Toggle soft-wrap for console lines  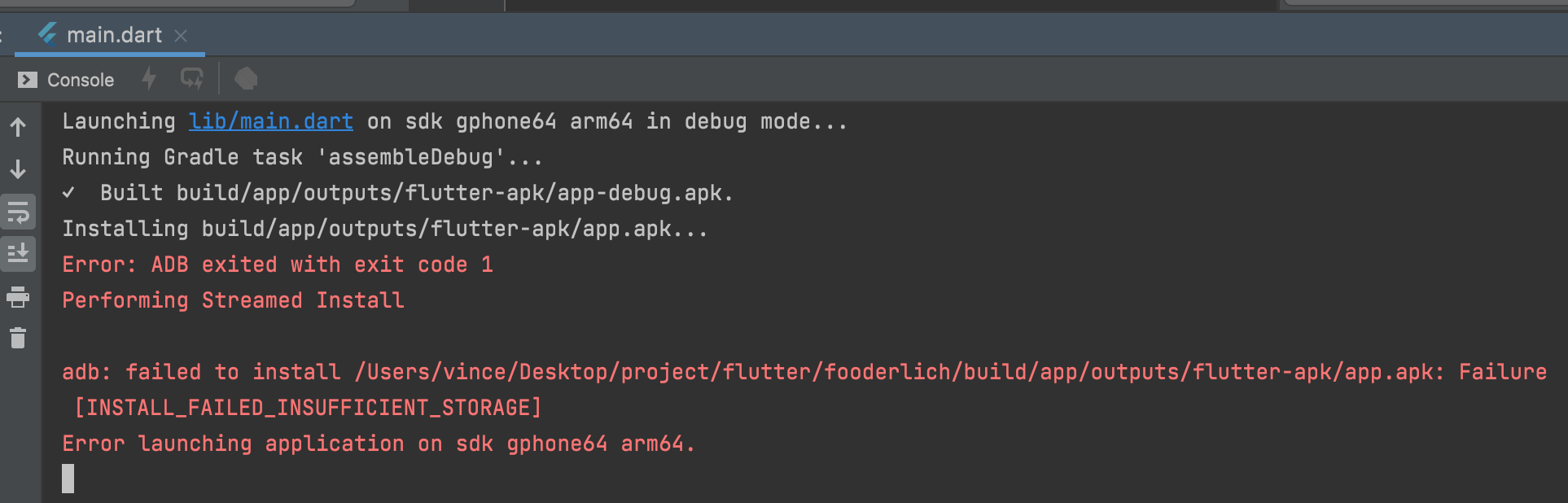pyautogui.click(x=18, y=212)
